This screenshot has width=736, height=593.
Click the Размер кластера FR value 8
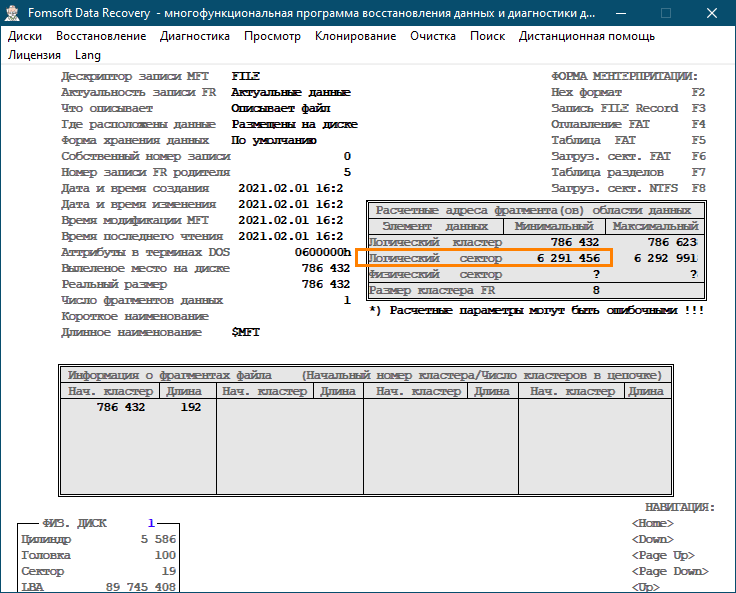(596, 290)
